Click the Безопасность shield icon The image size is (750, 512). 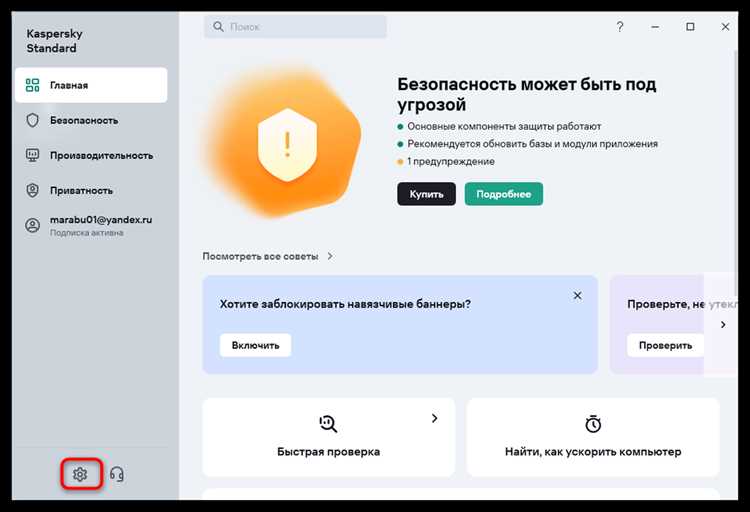pyautogui.click(x=33, y=120)
